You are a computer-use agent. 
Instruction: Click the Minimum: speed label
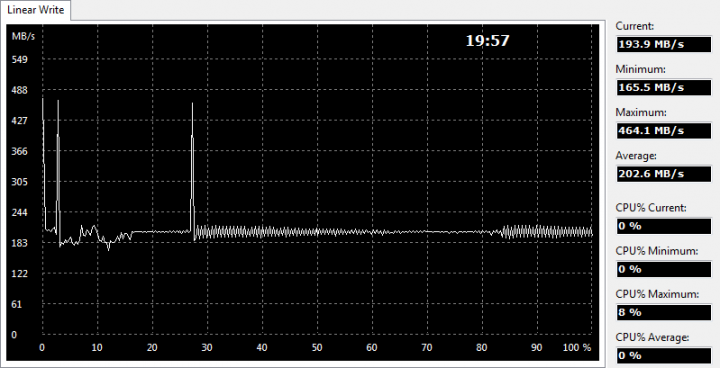pos(640,69)
